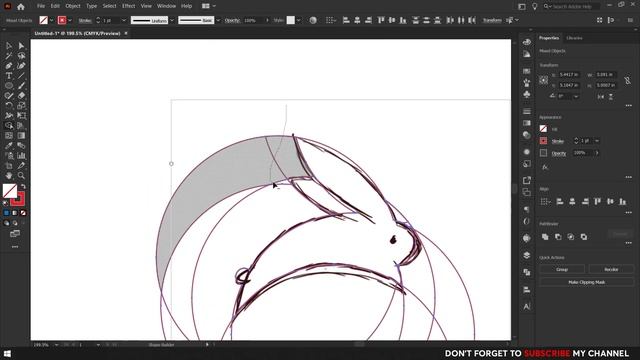Open stroke weight dropdown in Properties panel
Screen dimensions: 640x360
pos(597,141)
